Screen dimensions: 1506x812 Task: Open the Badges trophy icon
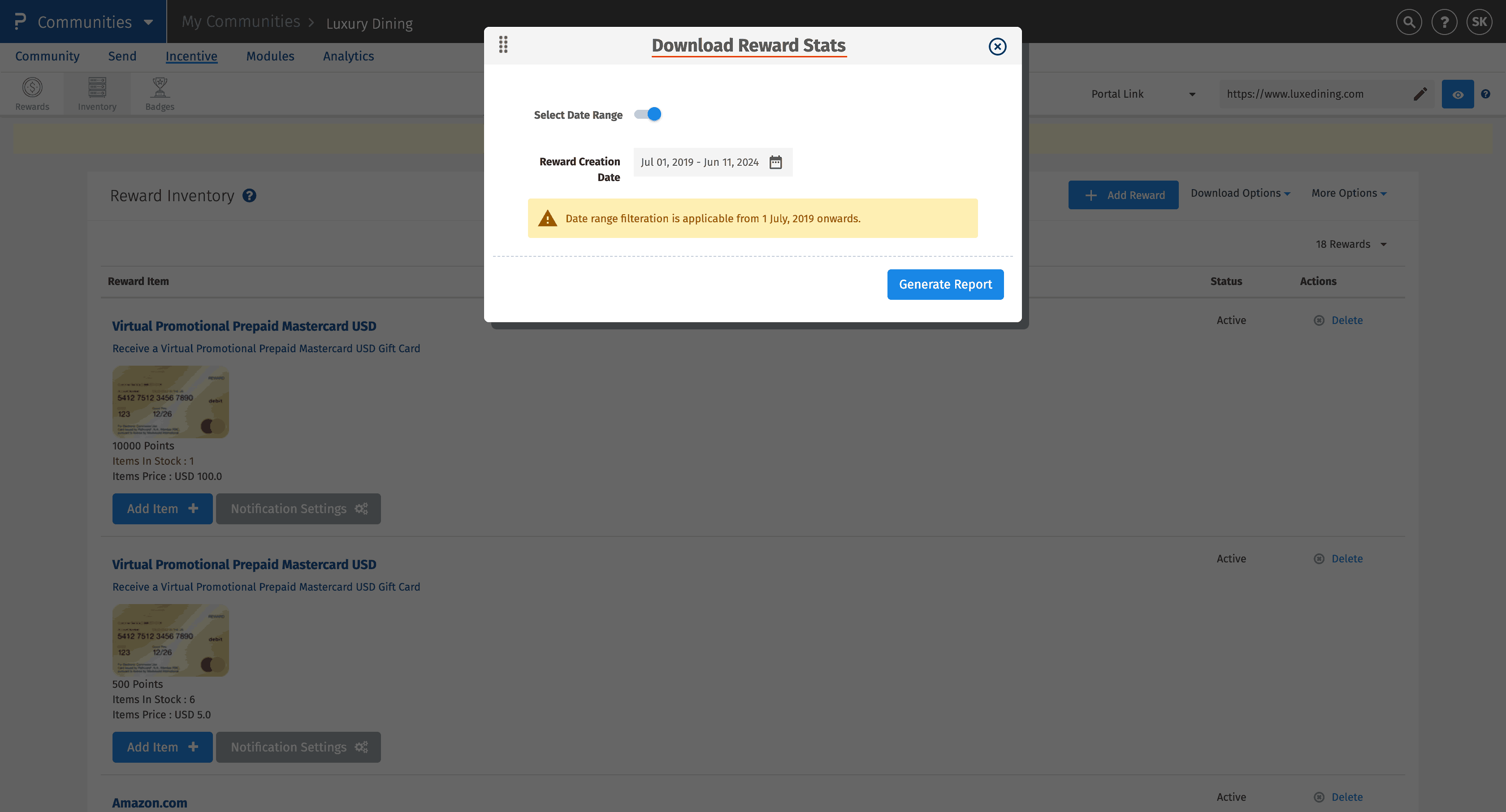point(160,93)
